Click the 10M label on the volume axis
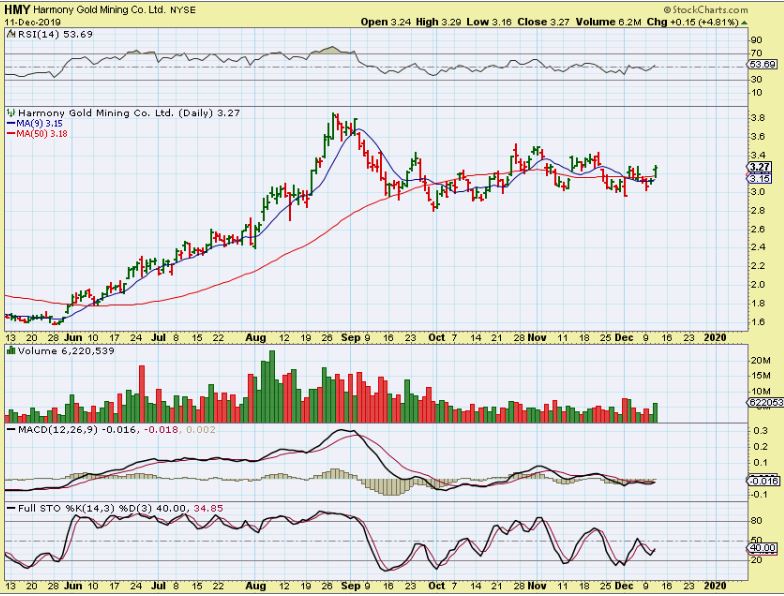The width and height of the screenshot is (784, 596). tap(760, 392)
